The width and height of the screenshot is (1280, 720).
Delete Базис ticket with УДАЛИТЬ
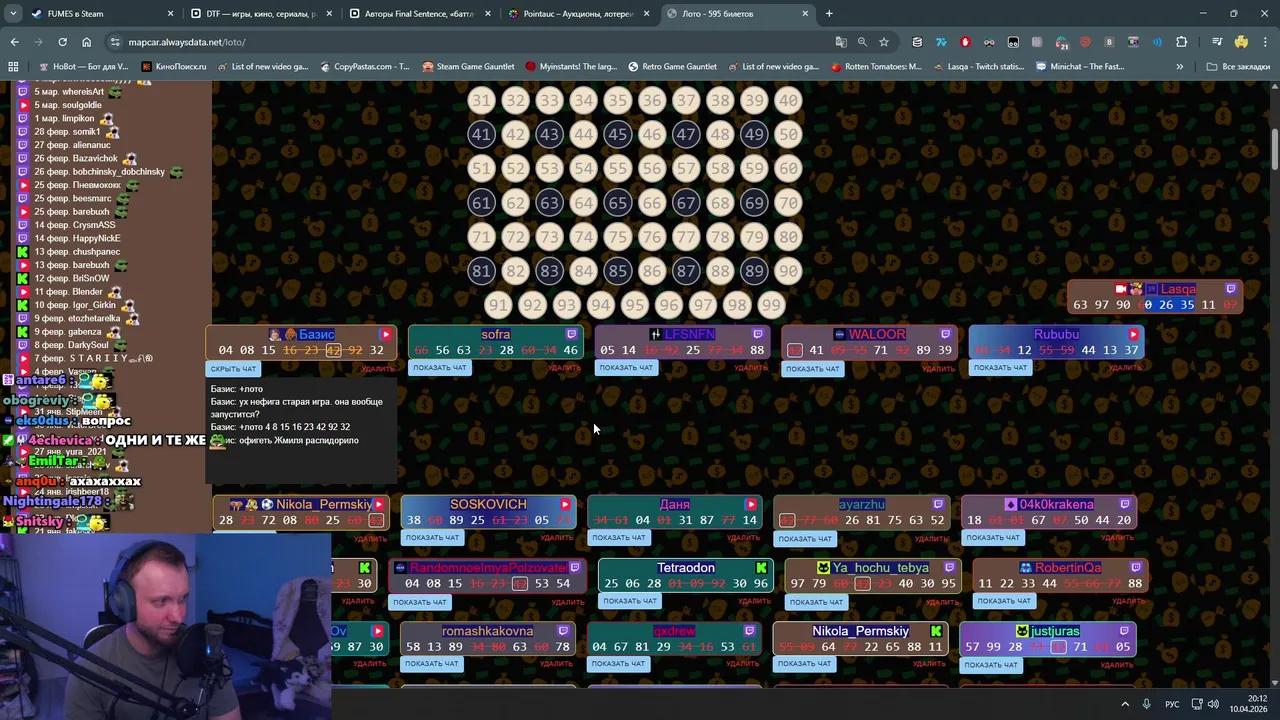(x=377, y=369)
